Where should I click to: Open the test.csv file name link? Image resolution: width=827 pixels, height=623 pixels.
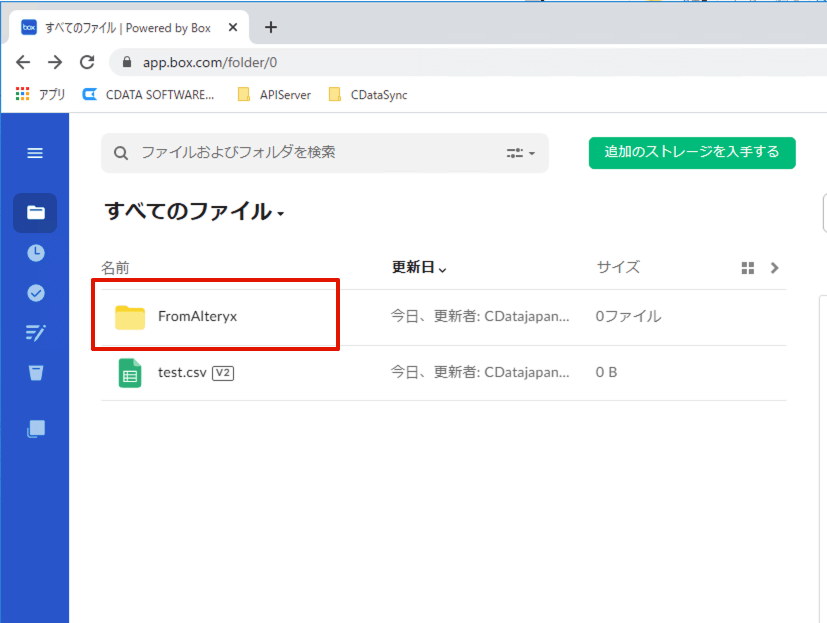pyautogui.click(x=182, y=372)
